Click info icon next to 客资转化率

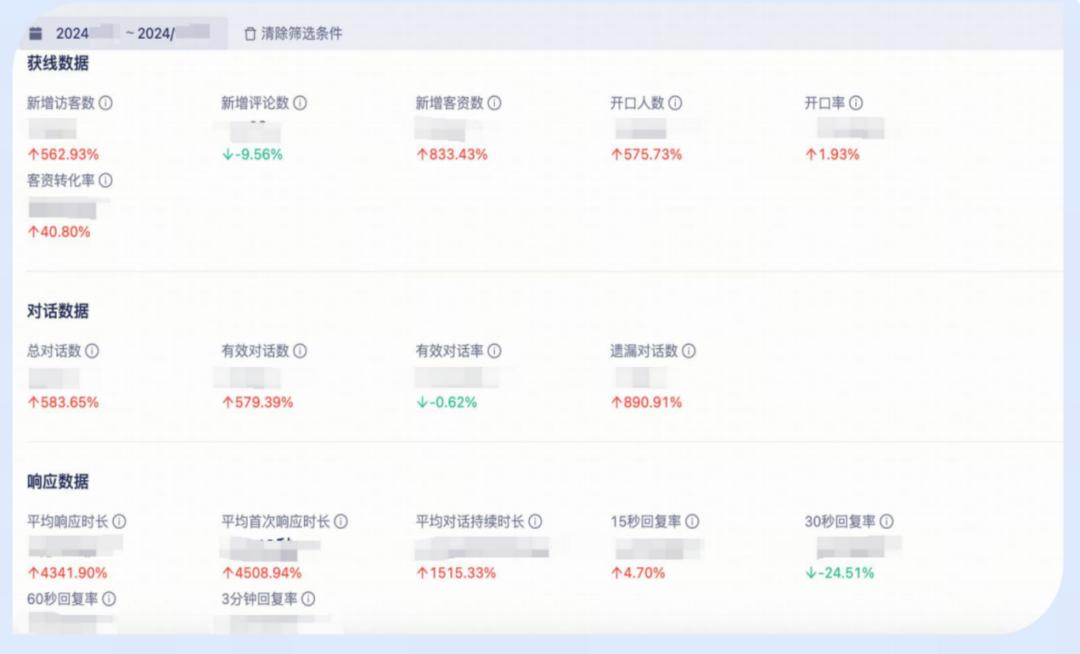tap(105, 181)
